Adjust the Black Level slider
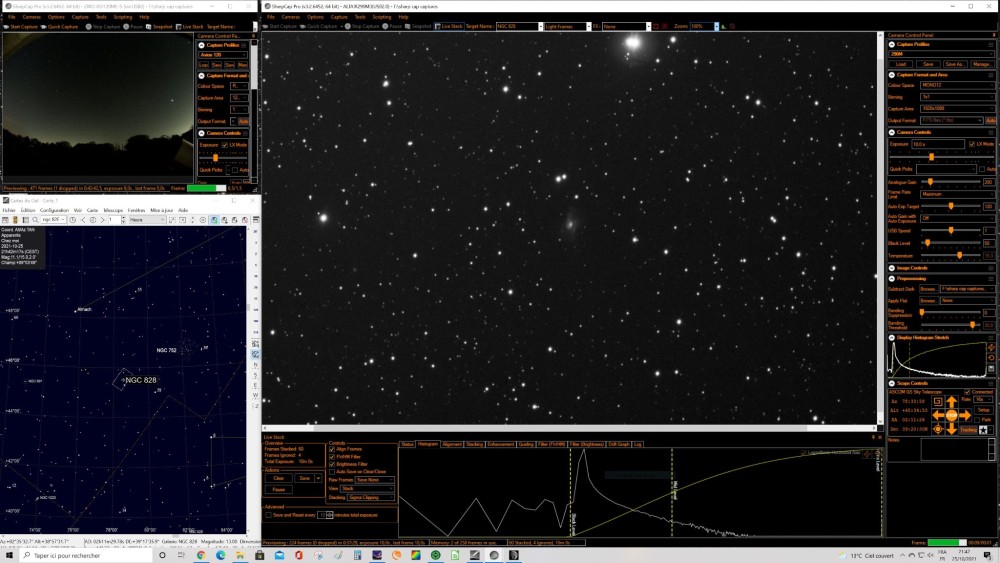 (950, 243)
